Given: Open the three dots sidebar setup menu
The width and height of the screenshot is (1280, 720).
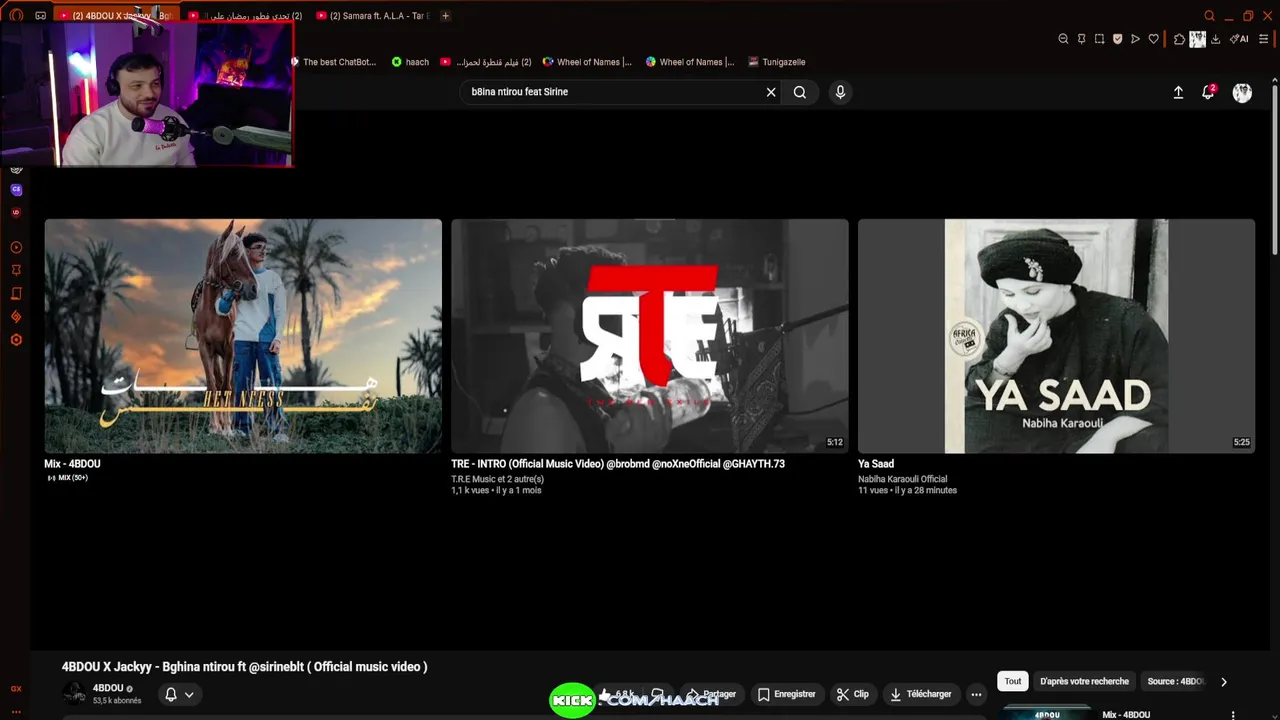Looking at the screenshot, I should (x=16, y=711).
